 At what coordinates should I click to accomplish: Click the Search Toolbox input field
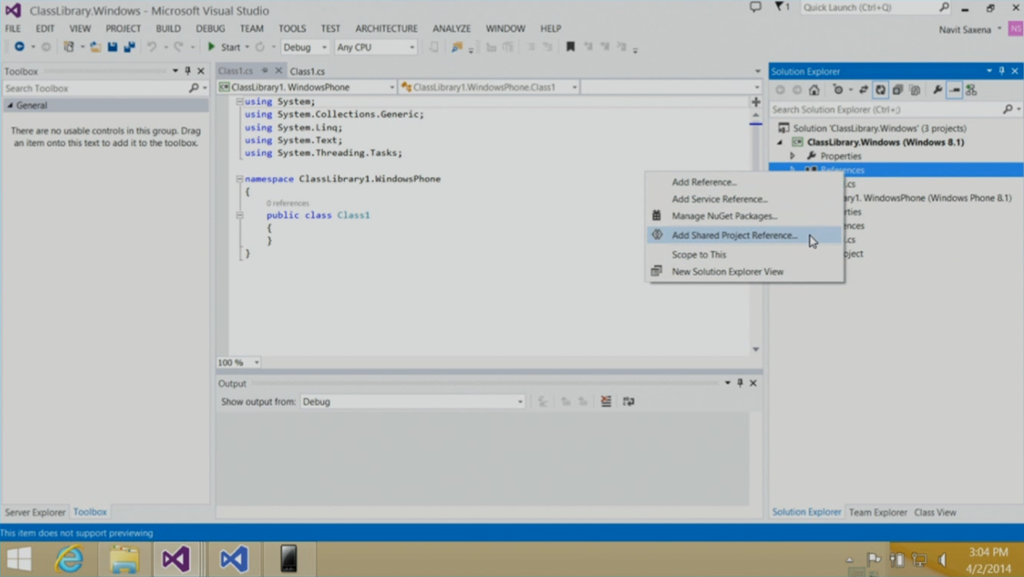96,88
